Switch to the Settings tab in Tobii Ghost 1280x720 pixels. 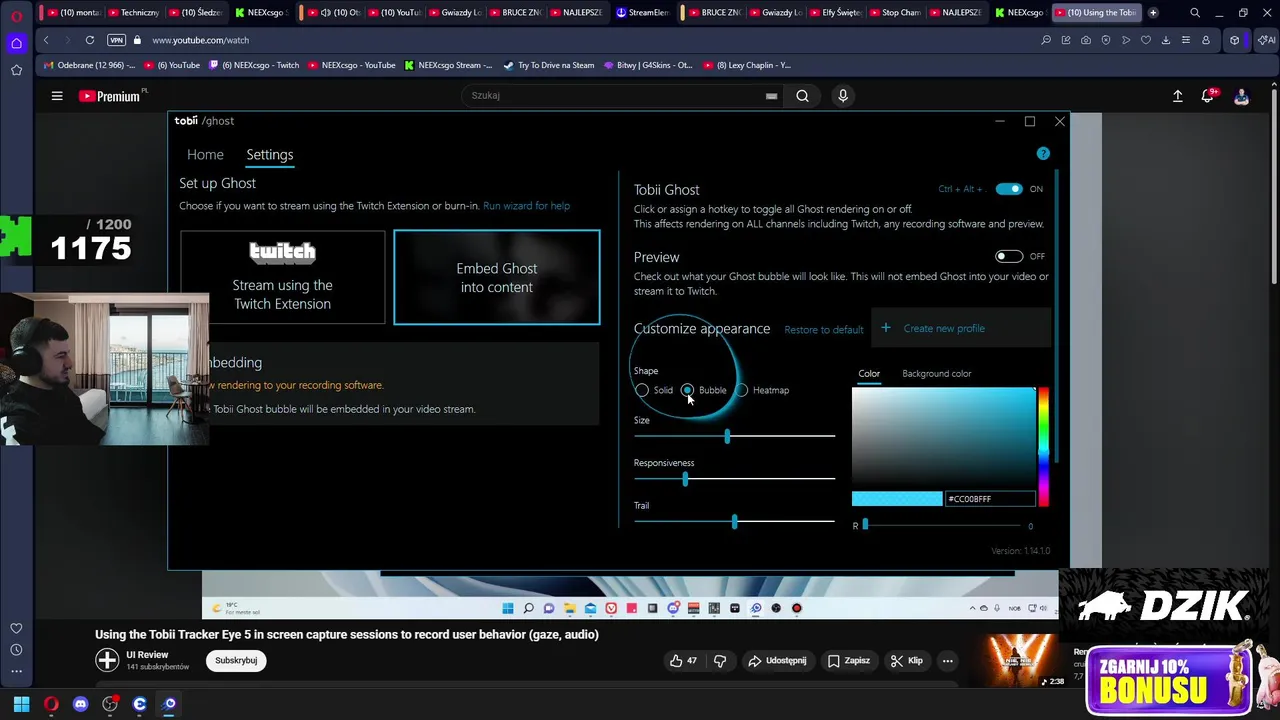click(270, 155)
